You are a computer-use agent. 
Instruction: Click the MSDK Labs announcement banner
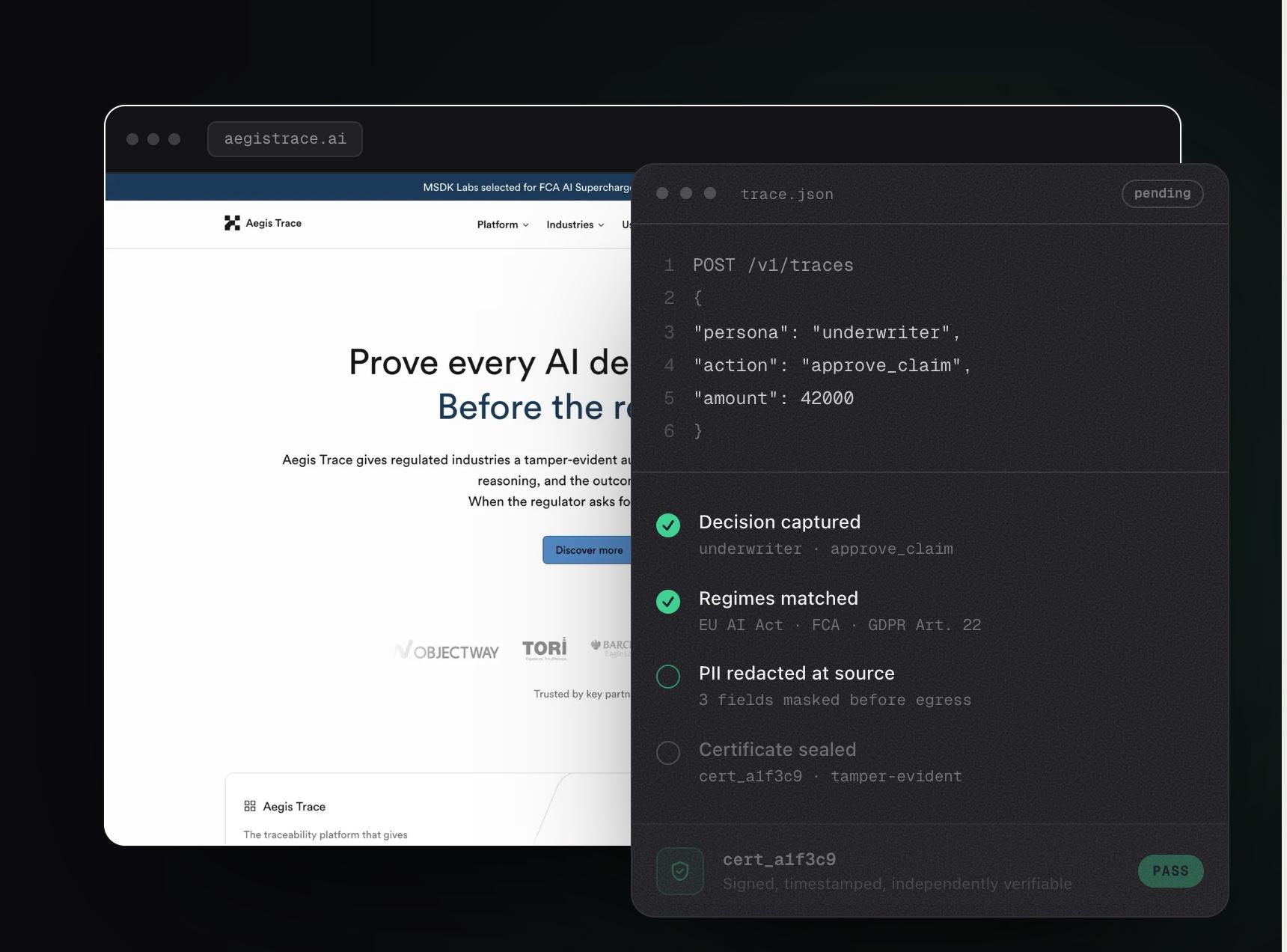pyautogui.click(x=368, y=187)
